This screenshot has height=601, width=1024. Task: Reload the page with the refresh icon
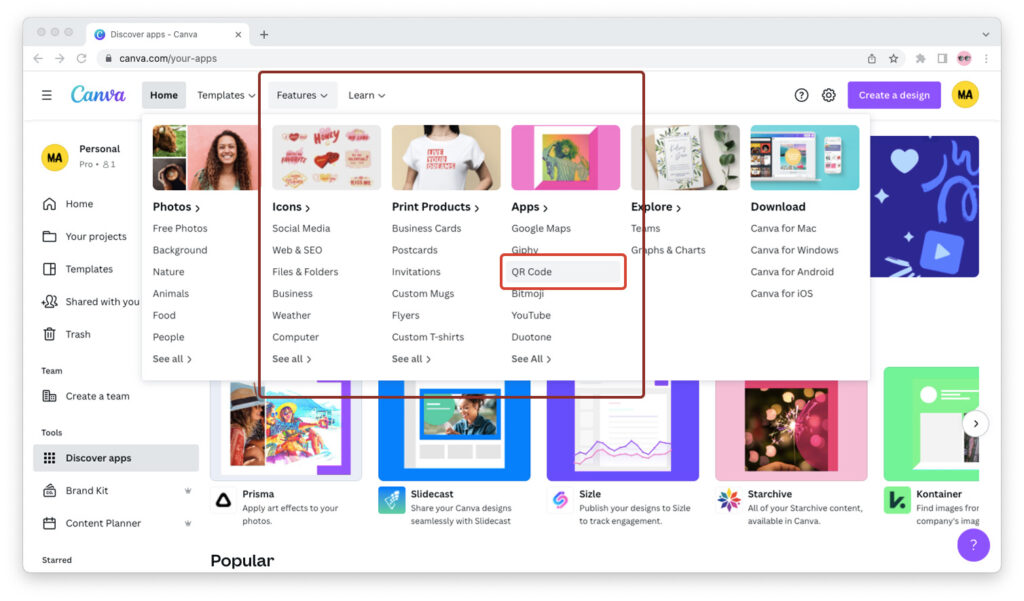(x=82, y=58)
